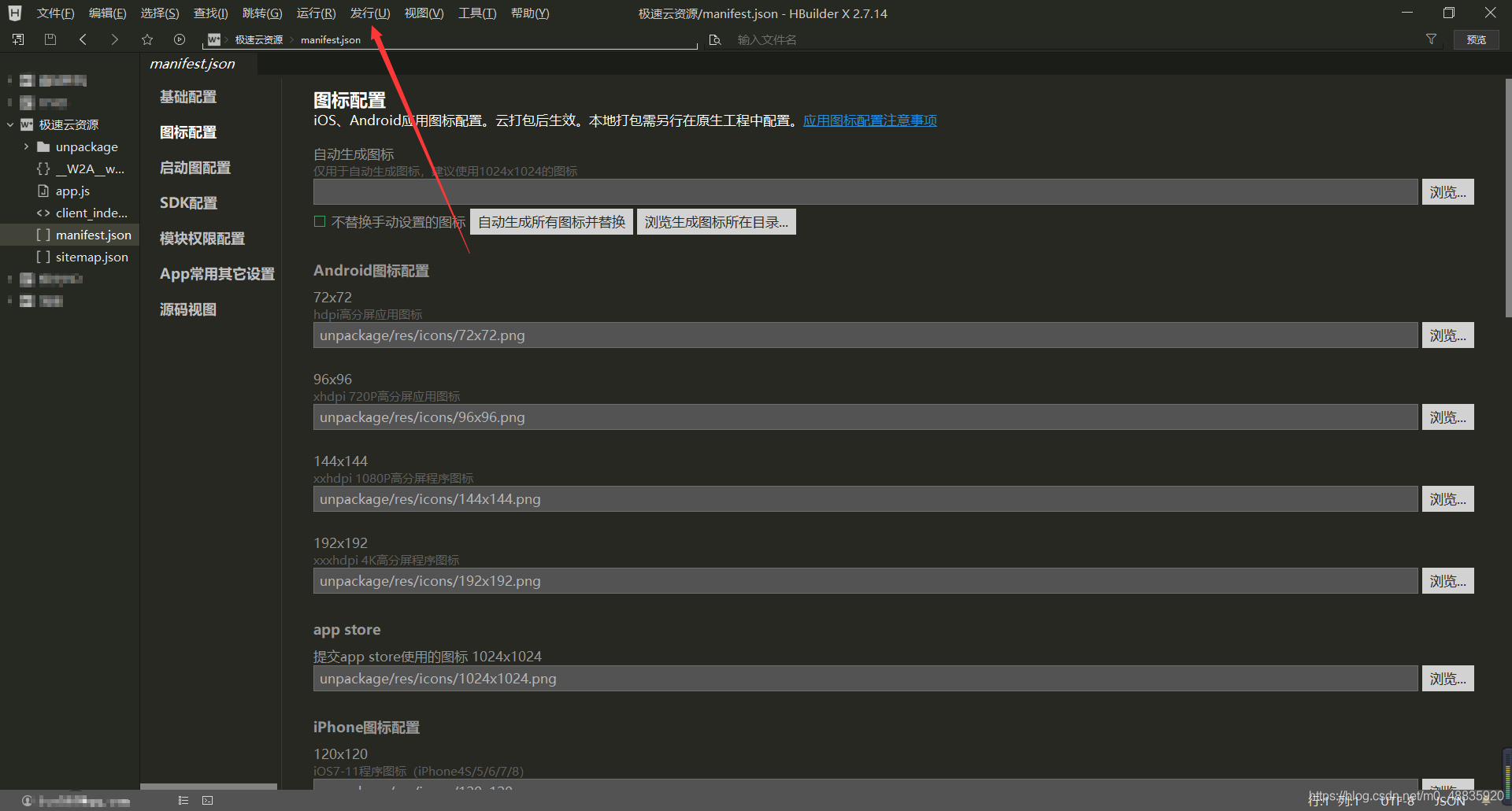Image resolution: width=1512 pixels, height=811 pixels.
Task: Go back with the left arrow icon
Action: tap(83, 39)
